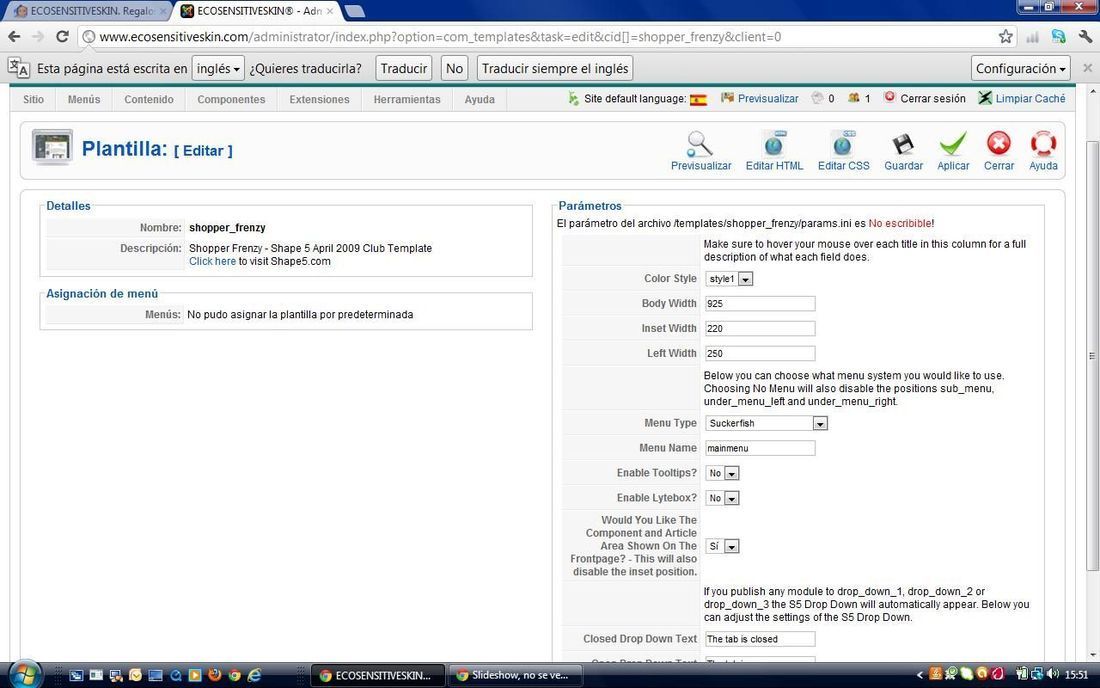The width and height of the screenshot is (1100, 688).
Task: Close the translation bar with the X
Action: point(1087,68)
